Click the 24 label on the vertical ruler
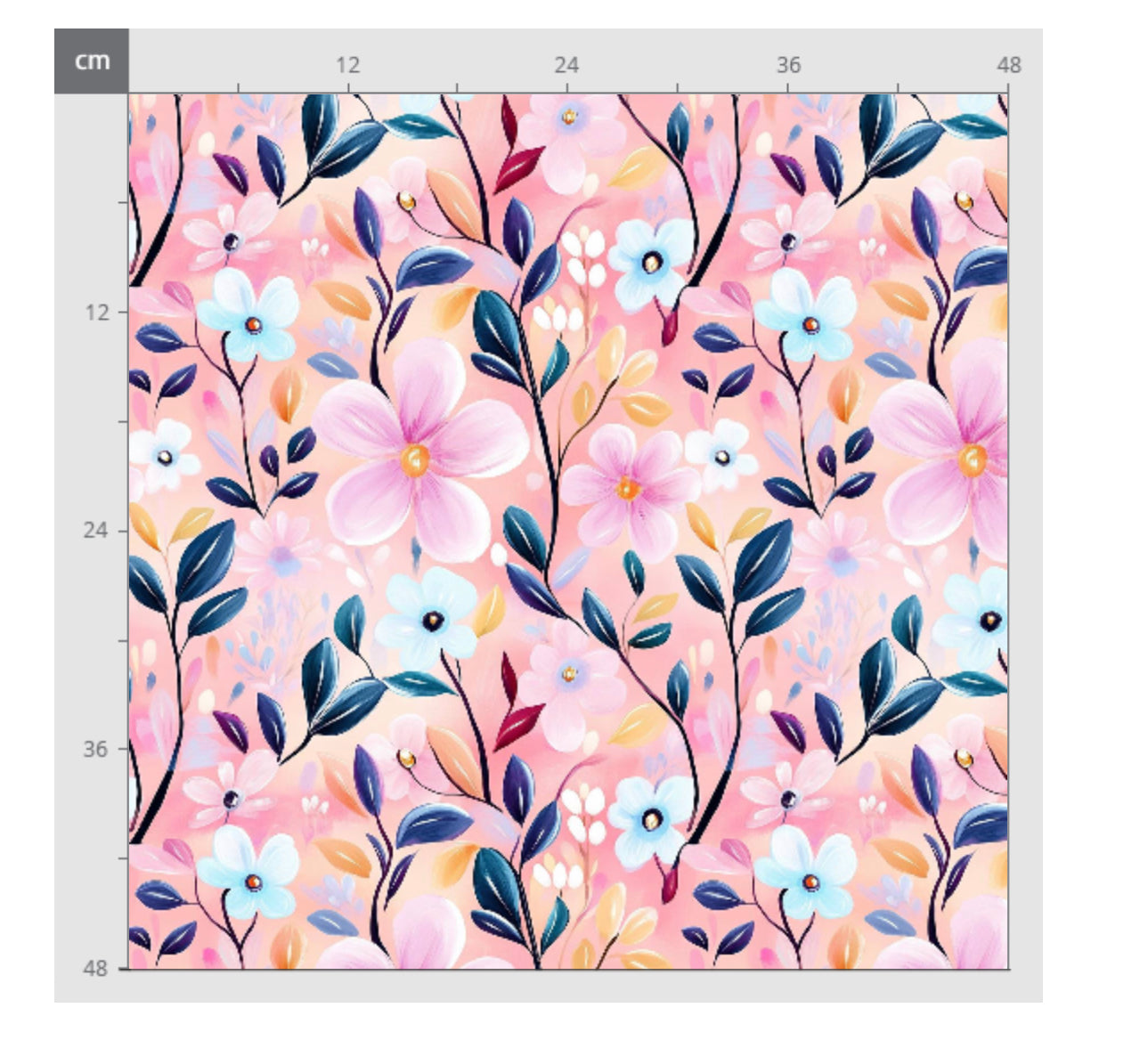 tap(96, 530)
